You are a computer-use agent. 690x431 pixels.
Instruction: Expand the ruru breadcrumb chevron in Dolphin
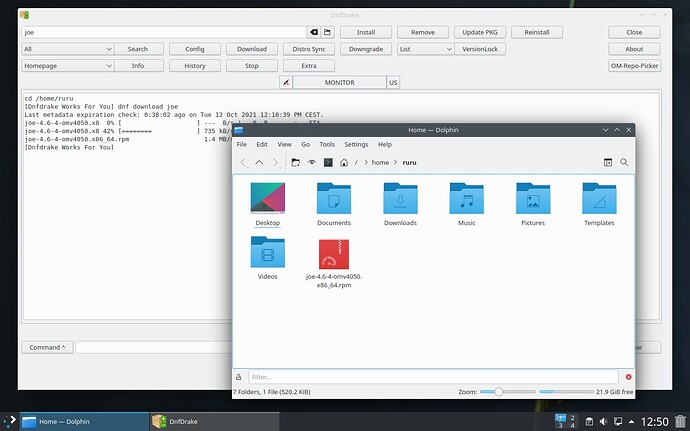[x=395, y=162]
